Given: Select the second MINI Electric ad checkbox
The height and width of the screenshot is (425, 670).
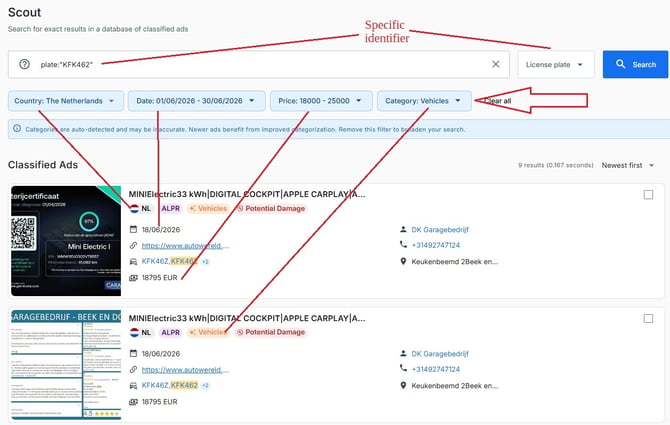Looking at the screenshot, I should 648,319.
